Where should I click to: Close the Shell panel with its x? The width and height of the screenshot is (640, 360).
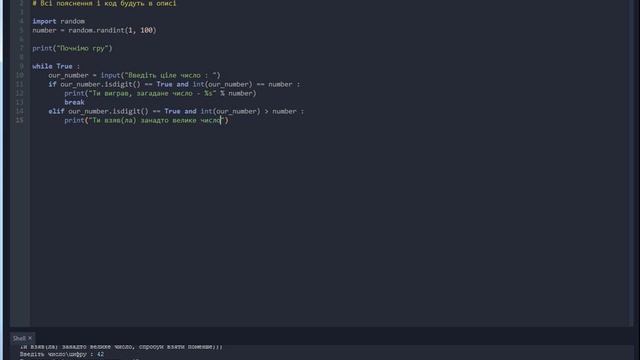(30, 338)
